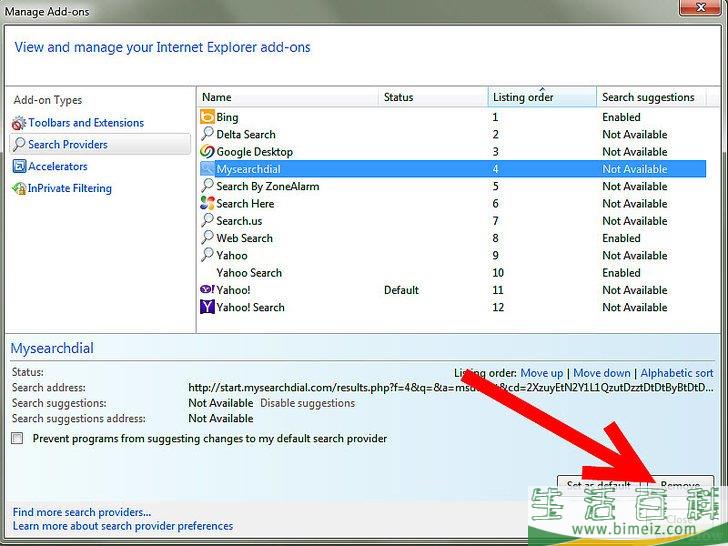The width and height of the screenshot is (728, 546).
Task: Close the Manage Add-ons window
Action: coord(701,7)
